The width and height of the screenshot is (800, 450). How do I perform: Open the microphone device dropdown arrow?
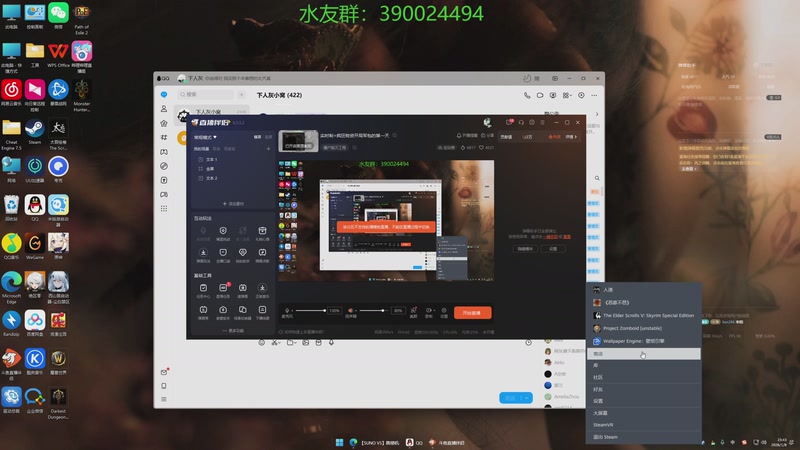(x=292, y=310)
